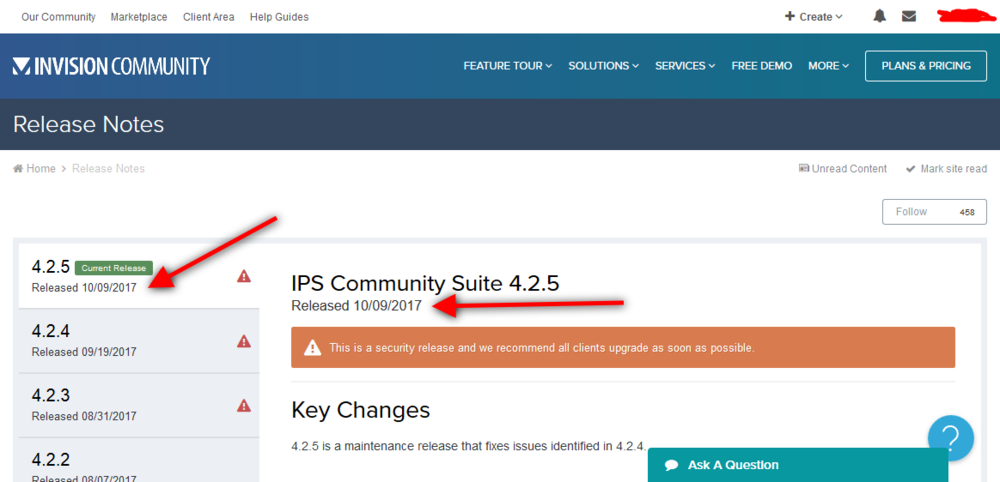The image size is (1000, 482).
Task: Open the Free Demo page
Action: click(761, 66)
